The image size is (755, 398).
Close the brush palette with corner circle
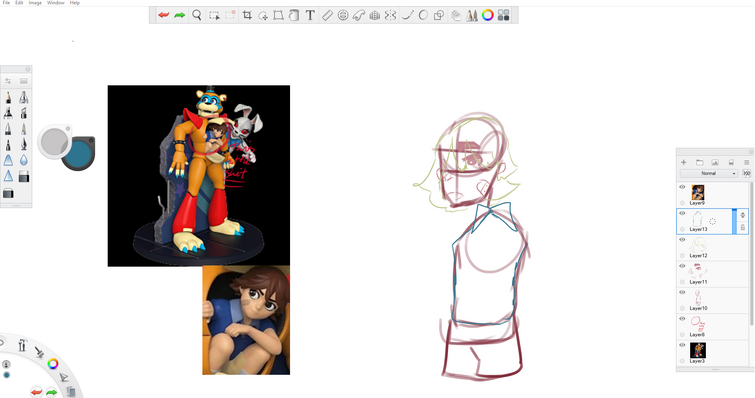click(27, 69)
